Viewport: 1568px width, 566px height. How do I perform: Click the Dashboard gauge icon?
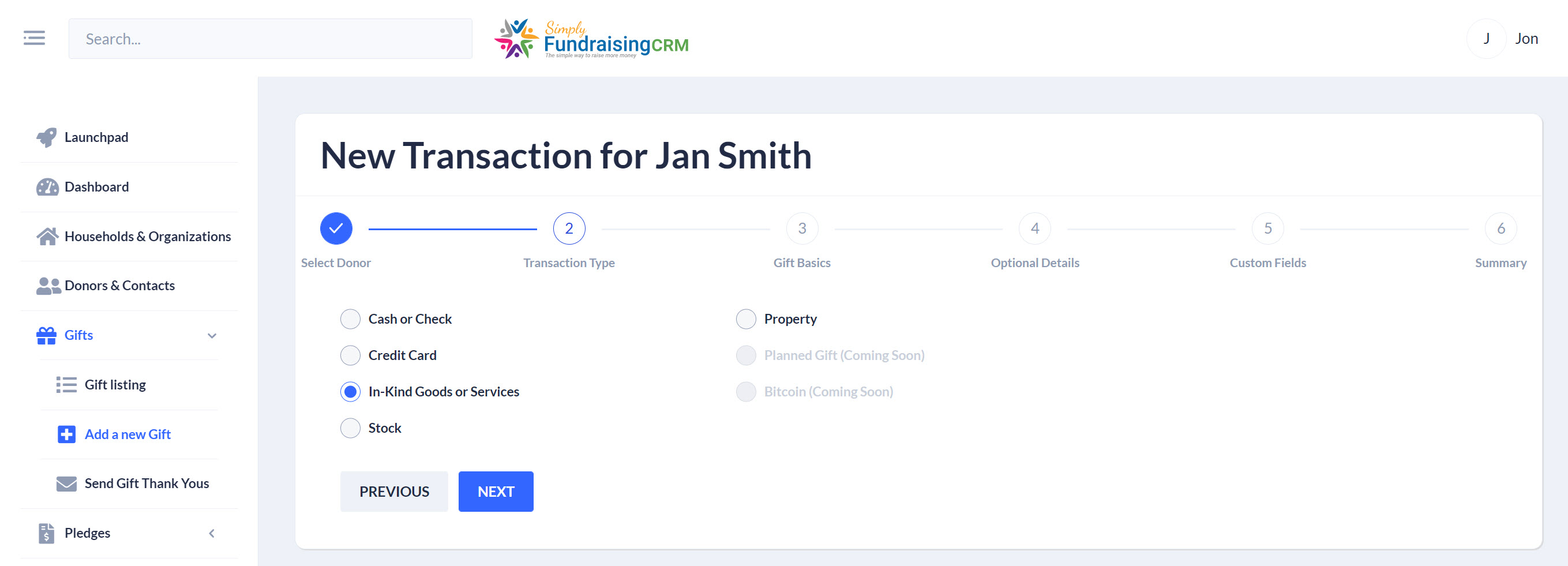click(47, 187)
